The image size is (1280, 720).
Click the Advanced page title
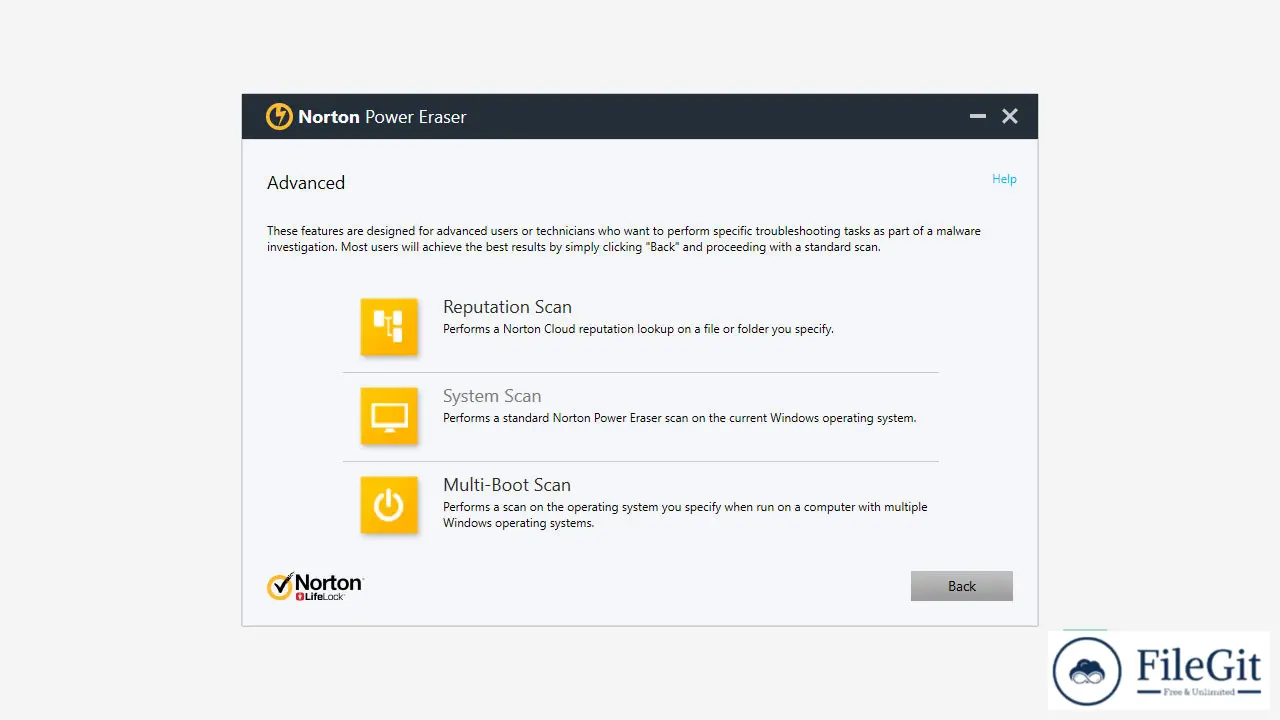tap(306, 183)
